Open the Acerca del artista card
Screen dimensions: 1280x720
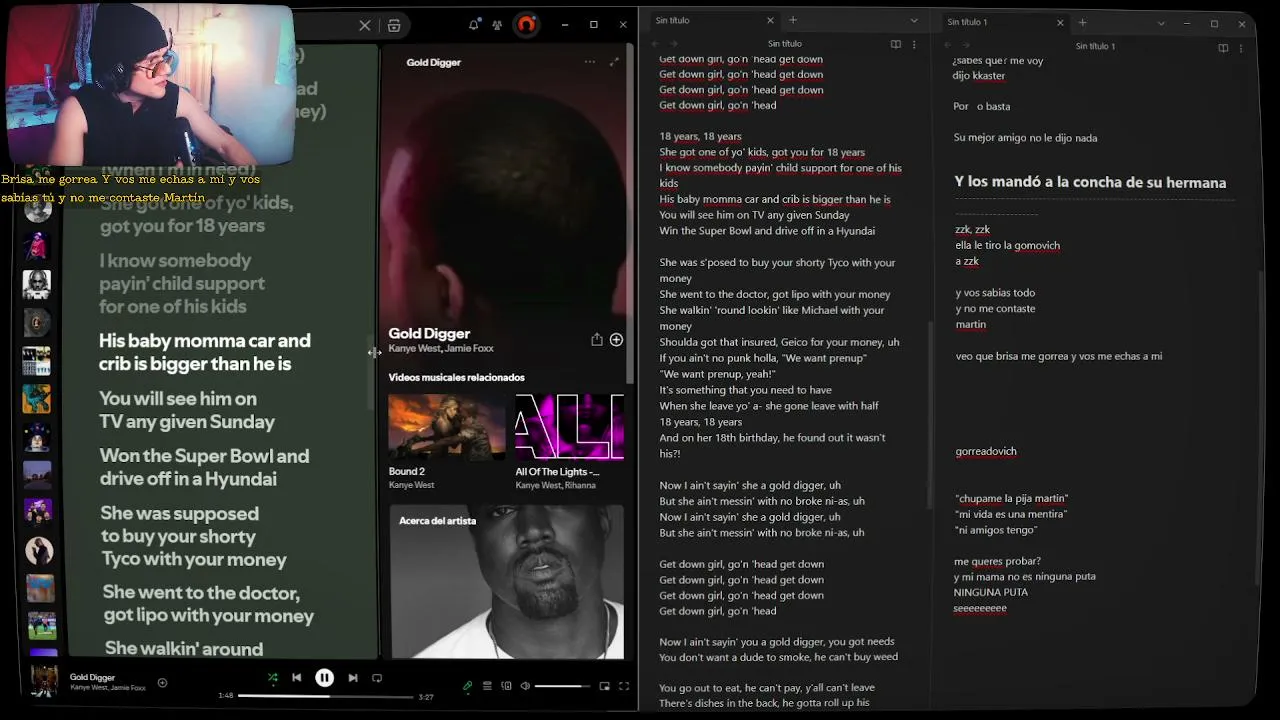click(507, 582)
